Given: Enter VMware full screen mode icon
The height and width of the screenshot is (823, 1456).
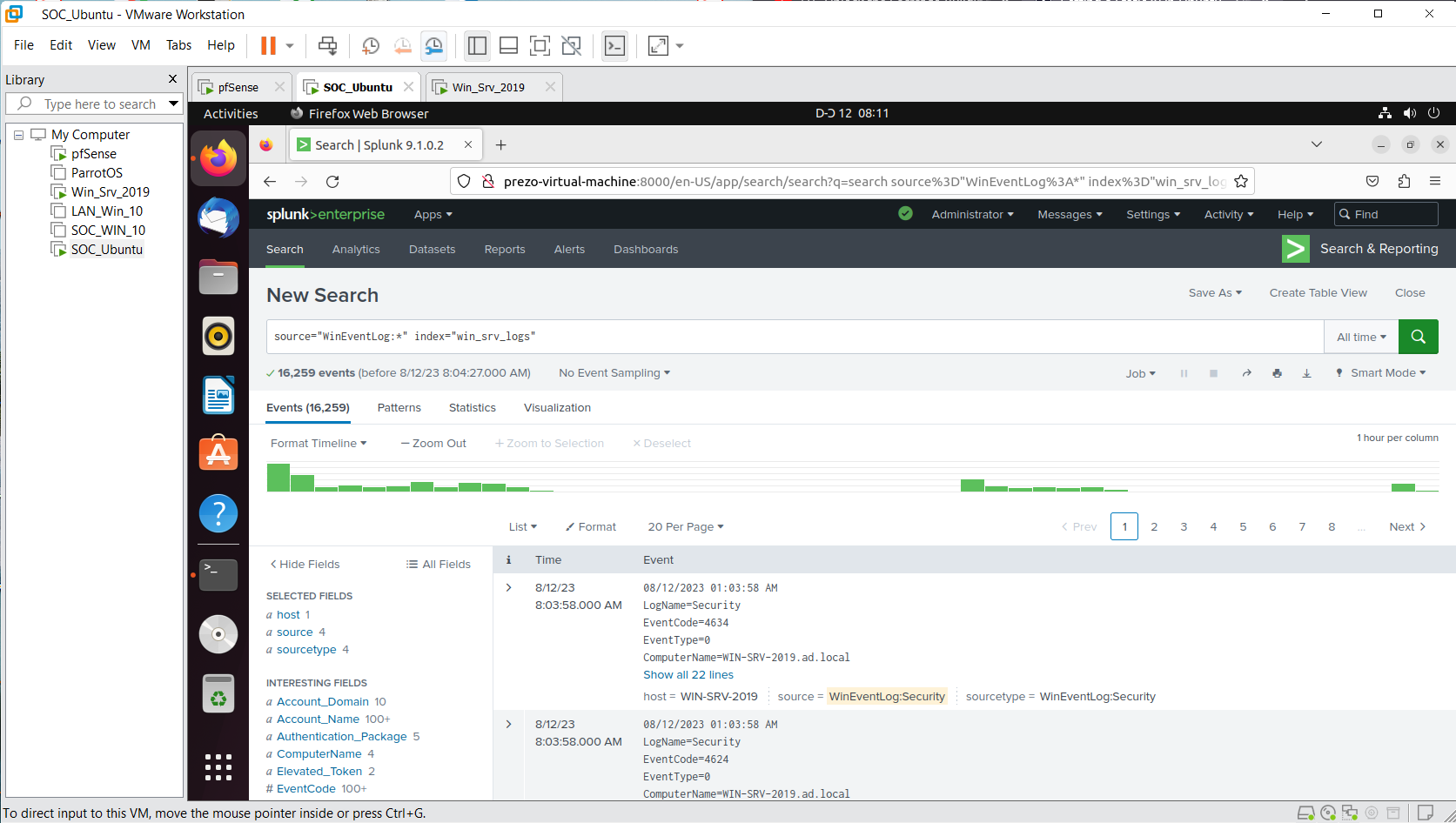Looking at the screenshot, I should point(540,45).
